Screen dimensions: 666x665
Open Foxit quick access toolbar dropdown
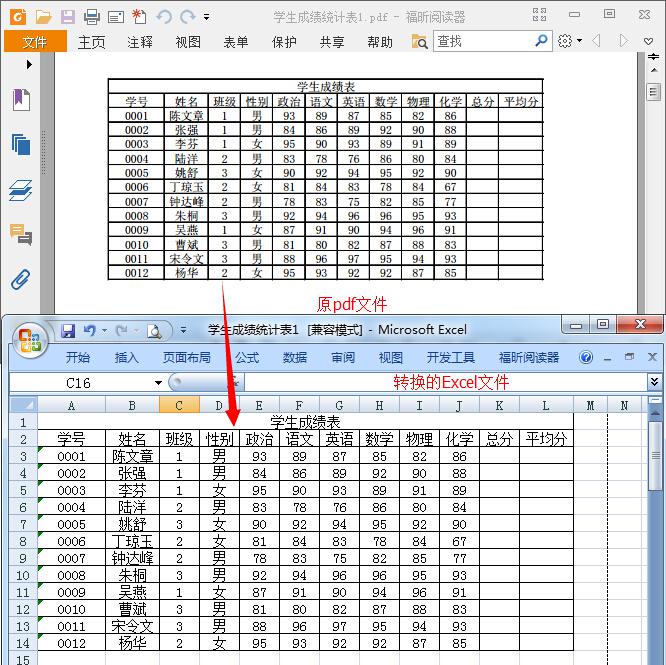coord(206,17)
